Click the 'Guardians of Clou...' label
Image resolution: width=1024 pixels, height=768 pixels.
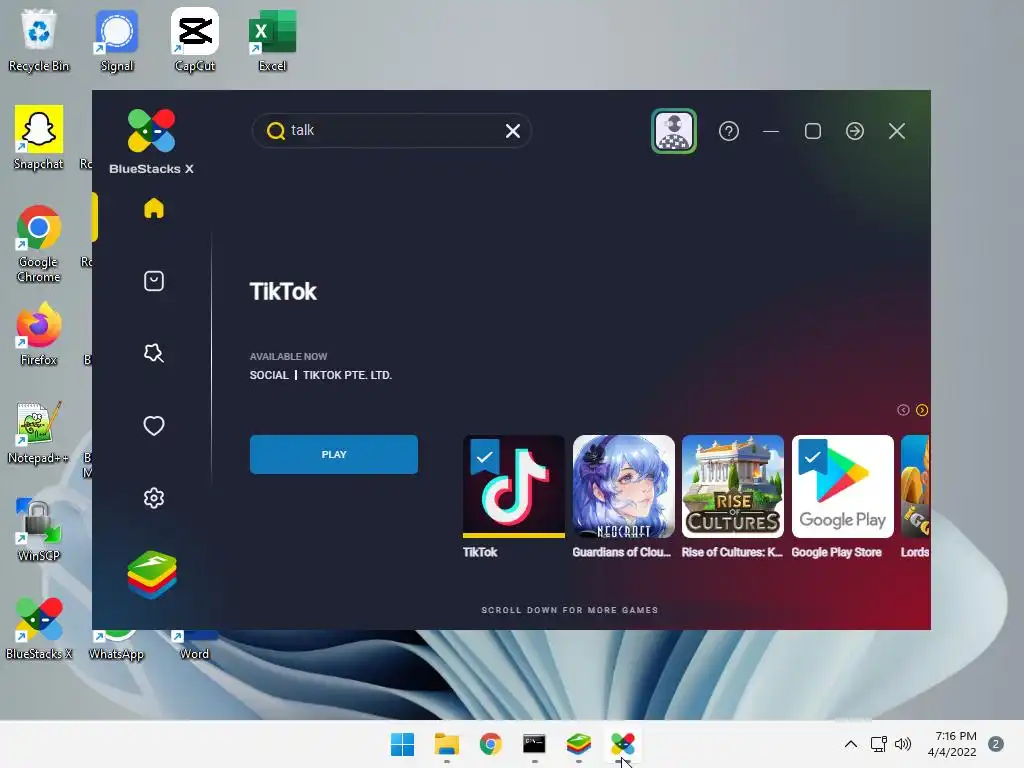point(622,552)
